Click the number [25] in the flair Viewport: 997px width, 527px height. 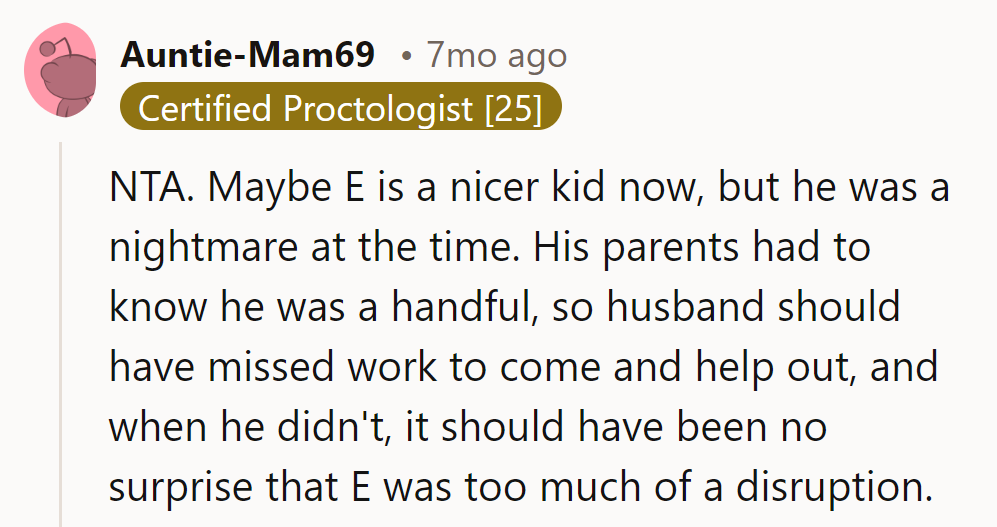513,108
